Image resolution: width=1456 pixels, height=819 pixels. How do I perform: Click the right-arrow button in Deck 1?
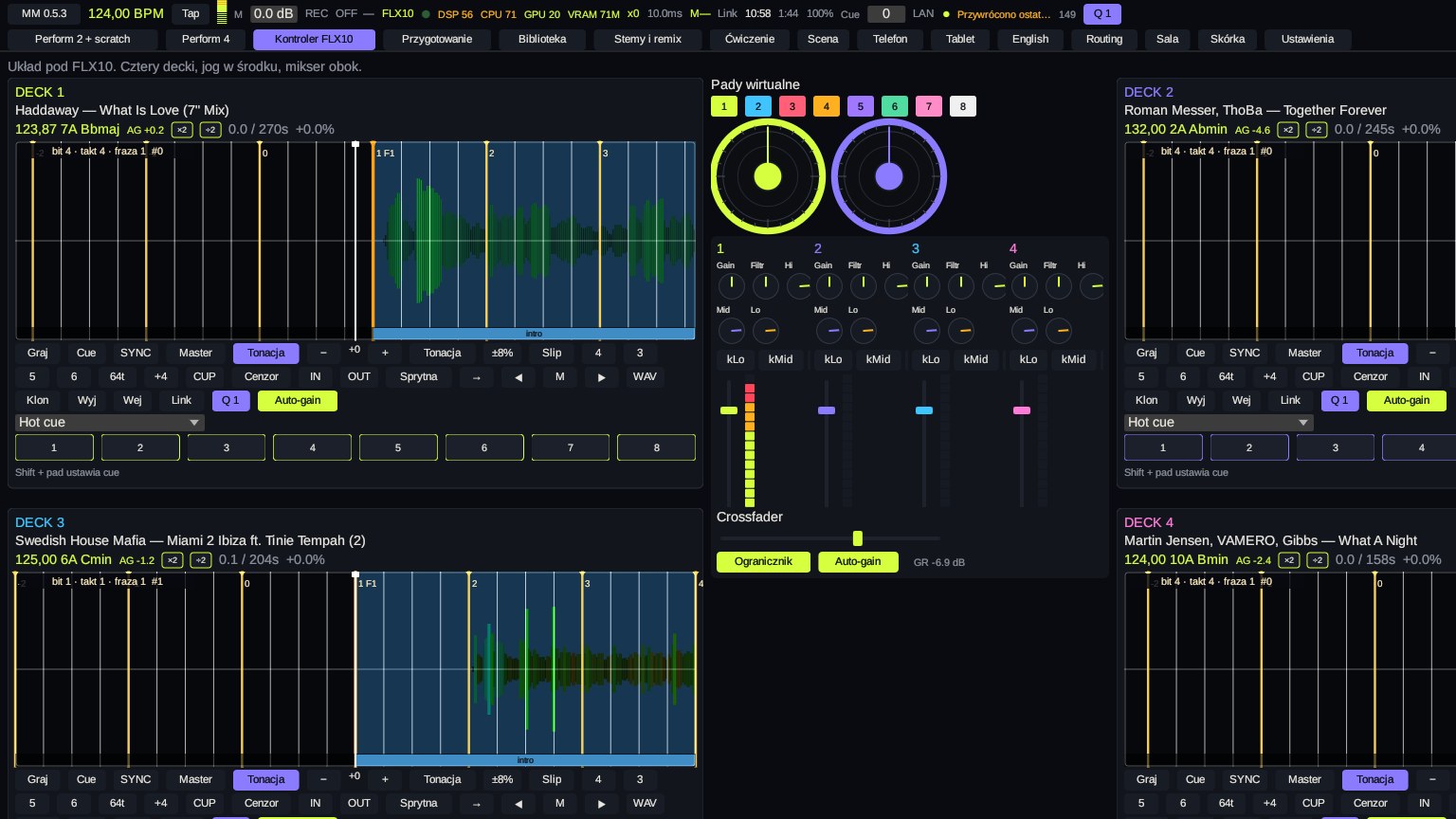476,376
